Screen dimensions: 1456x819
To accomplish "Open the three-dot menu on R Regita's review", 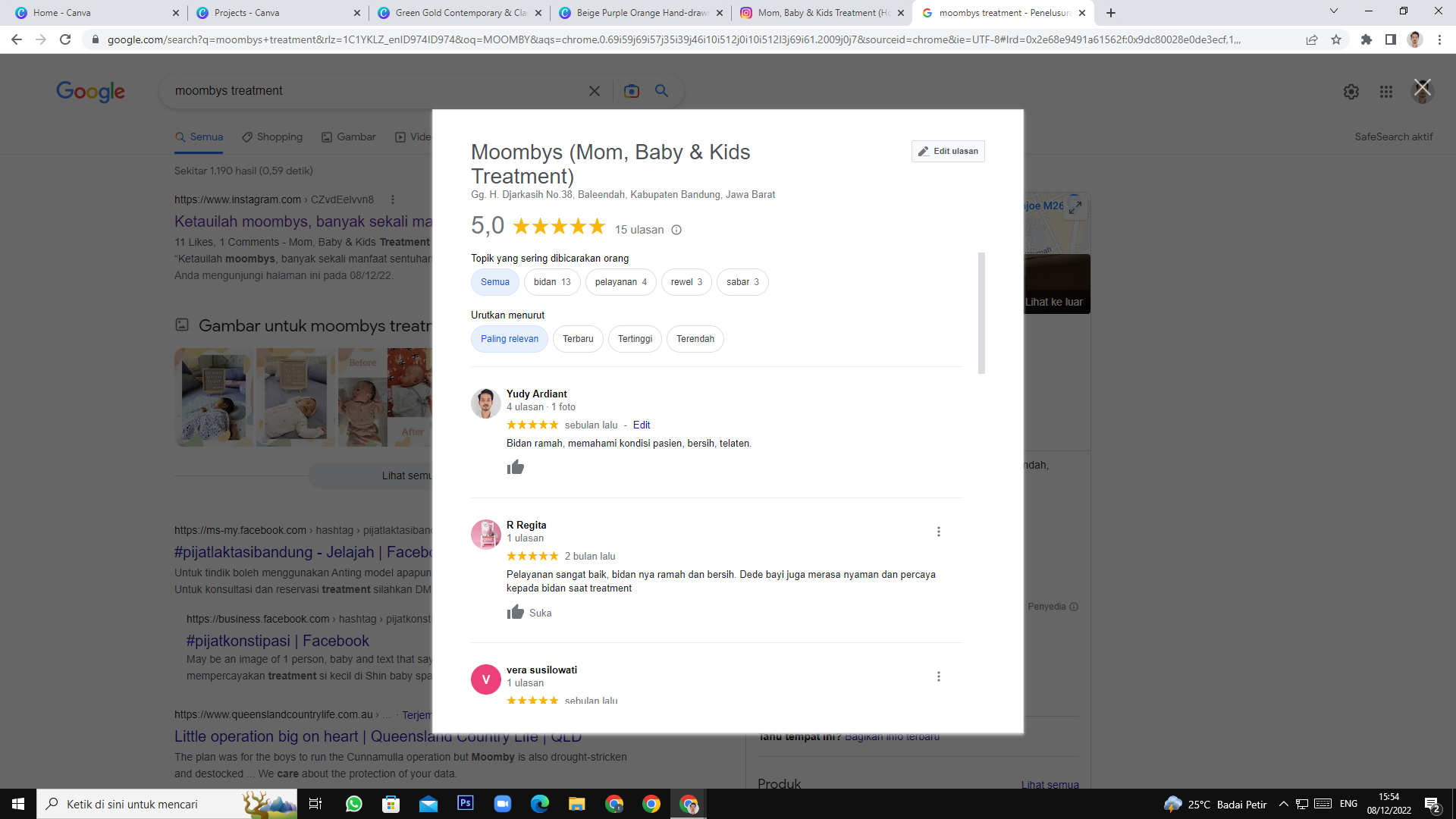I will (938, 532).
